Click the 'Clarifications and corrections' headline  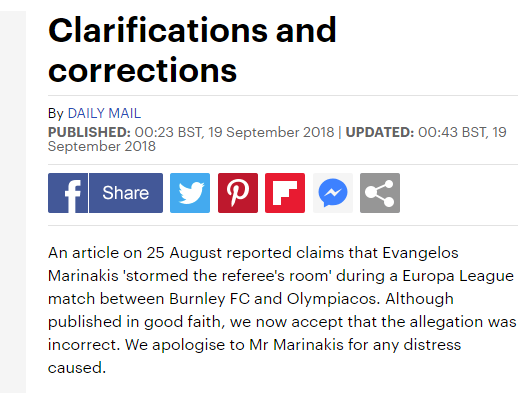192,50
